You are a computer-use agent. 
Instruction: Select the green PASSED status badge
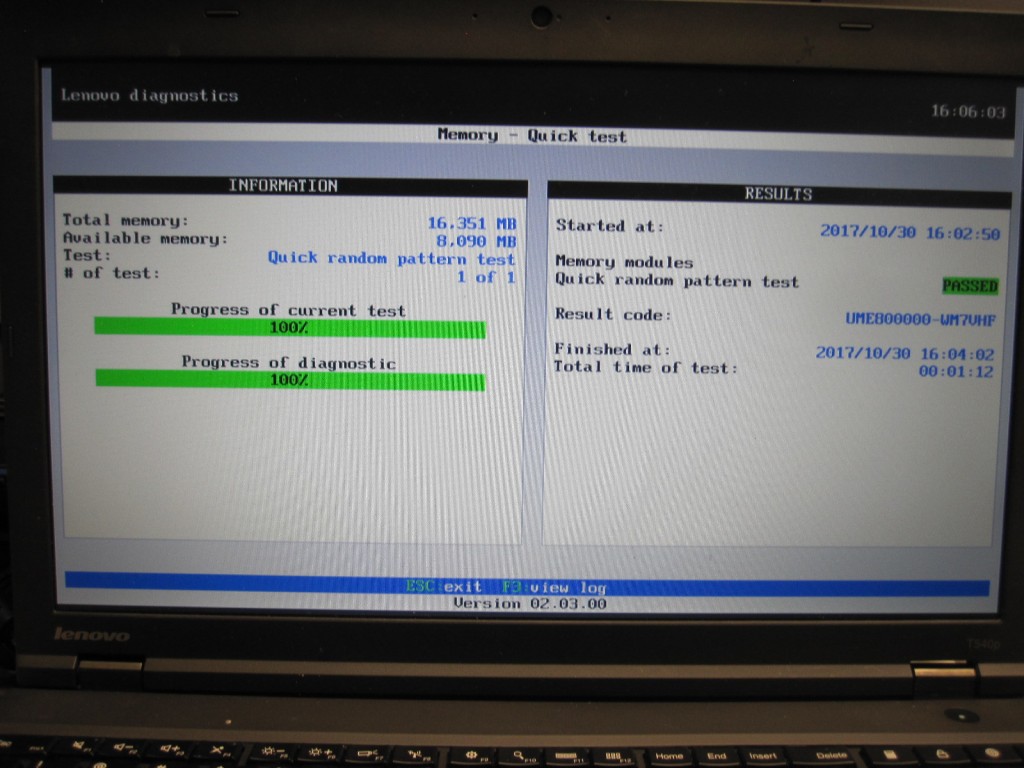[970, 285]
